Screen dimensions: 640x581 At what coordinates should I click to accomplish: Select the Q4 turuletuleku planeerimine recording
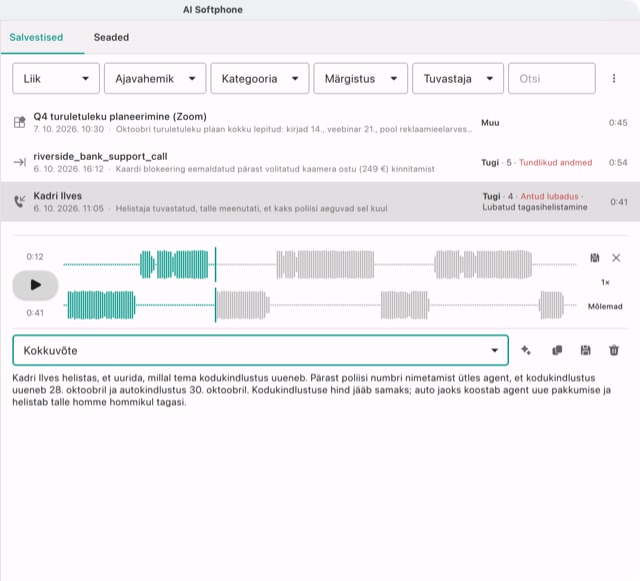320,122
